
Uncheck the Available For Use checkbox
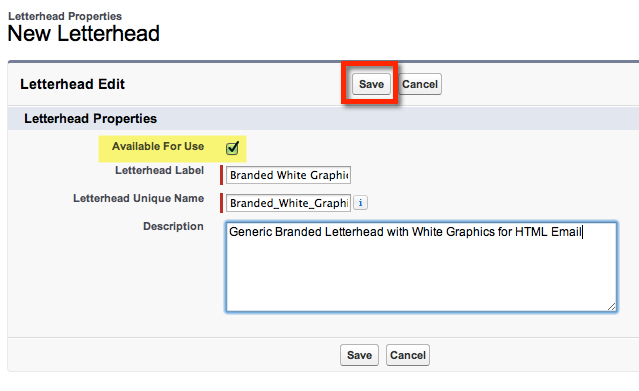232,148
